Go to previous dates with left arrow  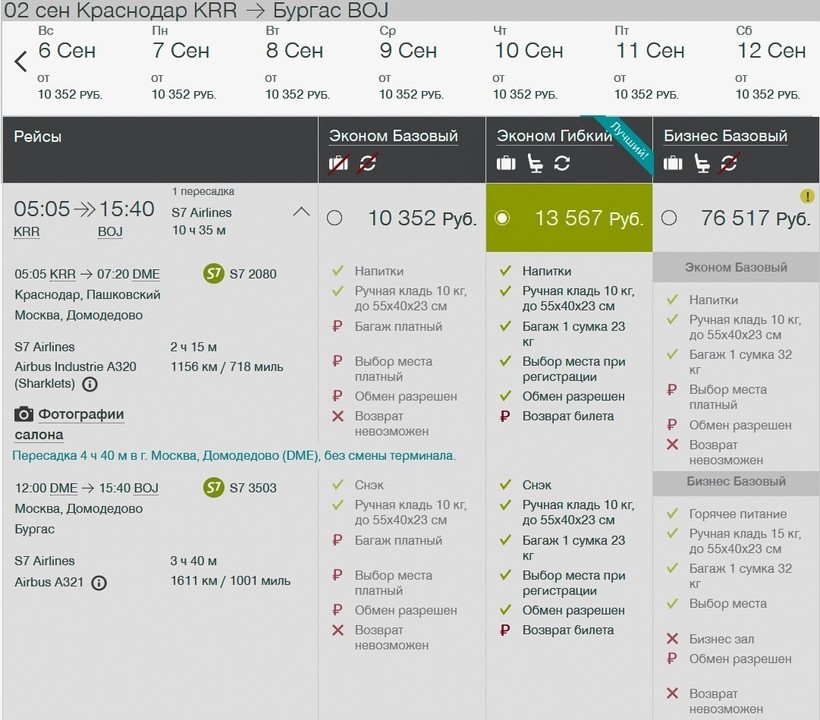[x=20, y=62]
